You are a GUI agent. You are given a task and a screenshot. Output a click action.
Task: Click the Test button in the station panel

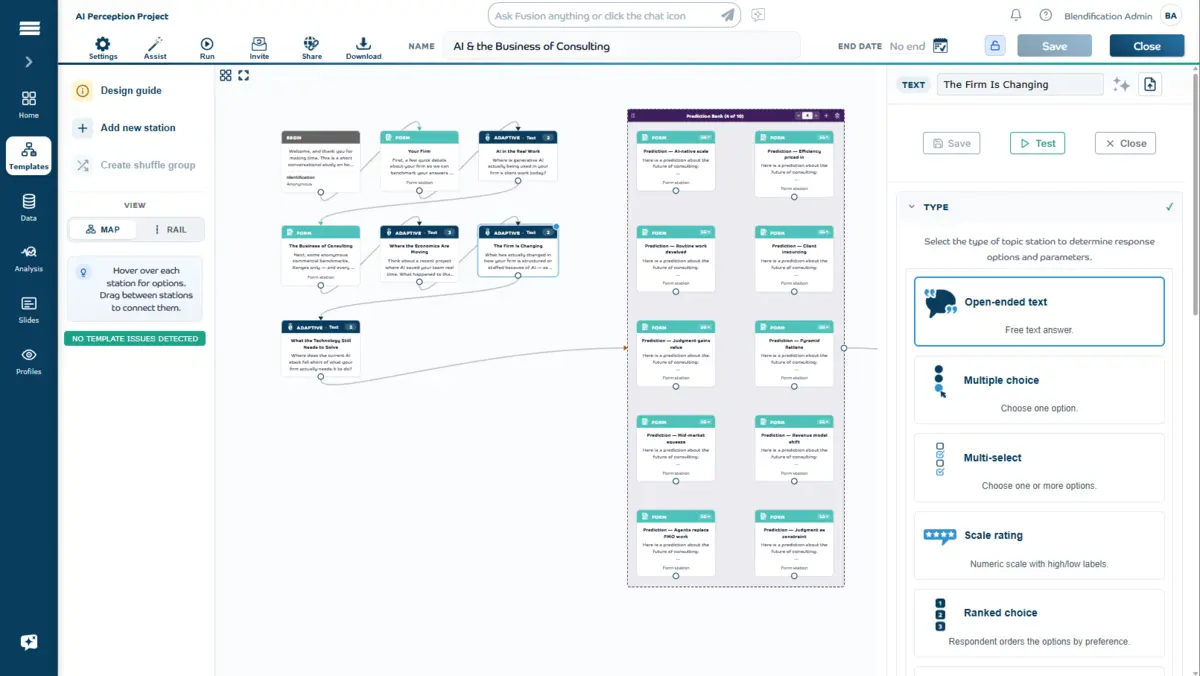pyautogui.click(x=1037, y=143)
